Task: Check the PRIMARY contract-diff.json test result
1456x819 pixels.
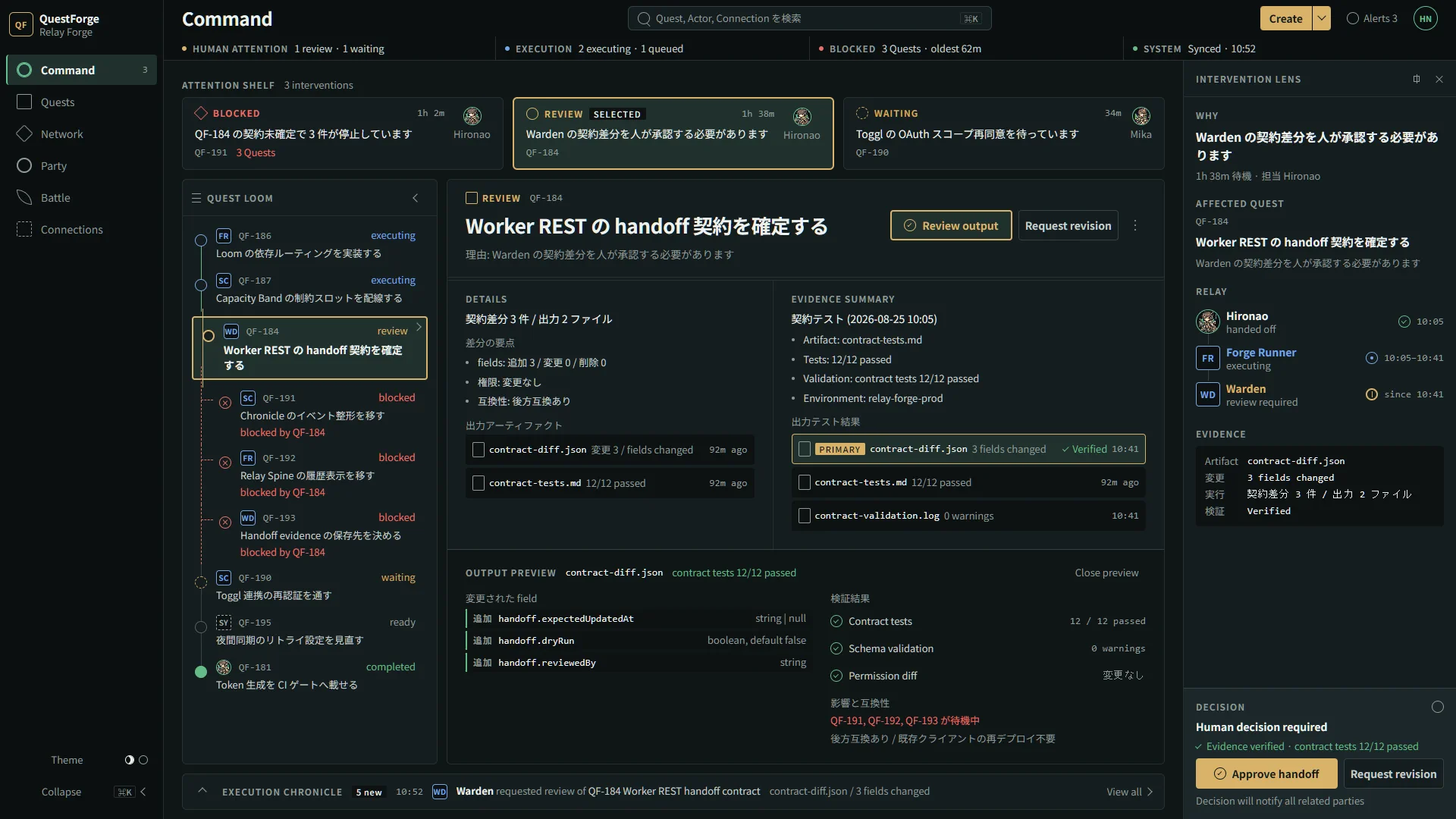Action: coord(805,449)
